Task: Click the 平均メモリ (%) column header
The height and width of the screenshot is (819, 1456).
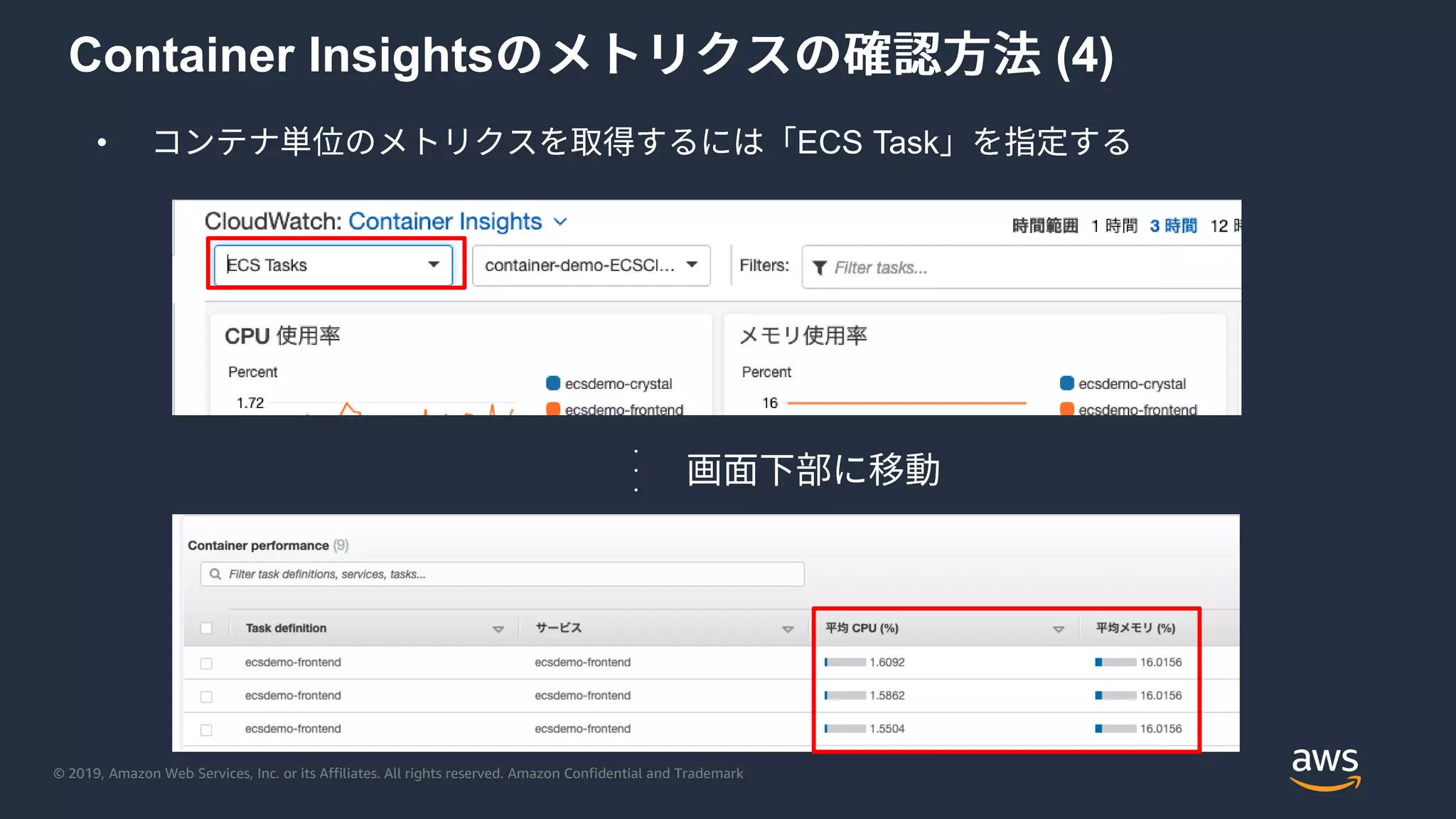Action: coord(1135,628)
